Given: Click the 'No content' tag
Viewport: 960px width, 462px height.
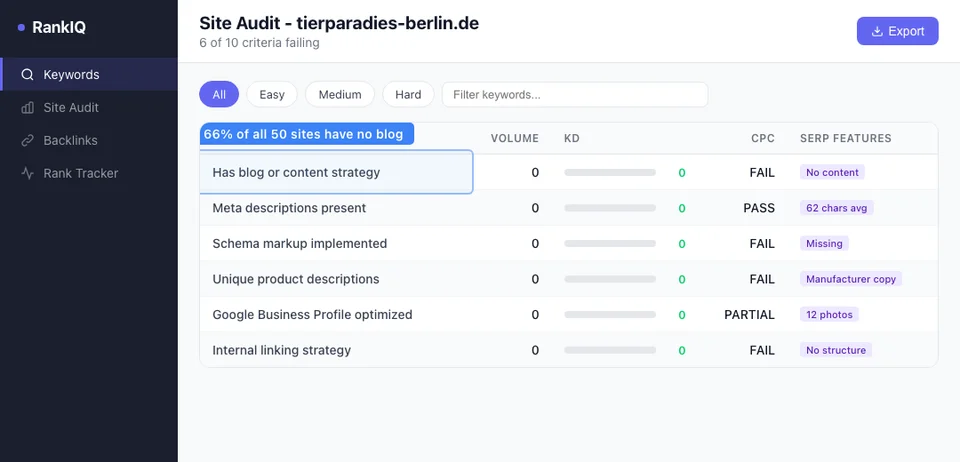Looking at the screenshot, I should tap(832, 173).
